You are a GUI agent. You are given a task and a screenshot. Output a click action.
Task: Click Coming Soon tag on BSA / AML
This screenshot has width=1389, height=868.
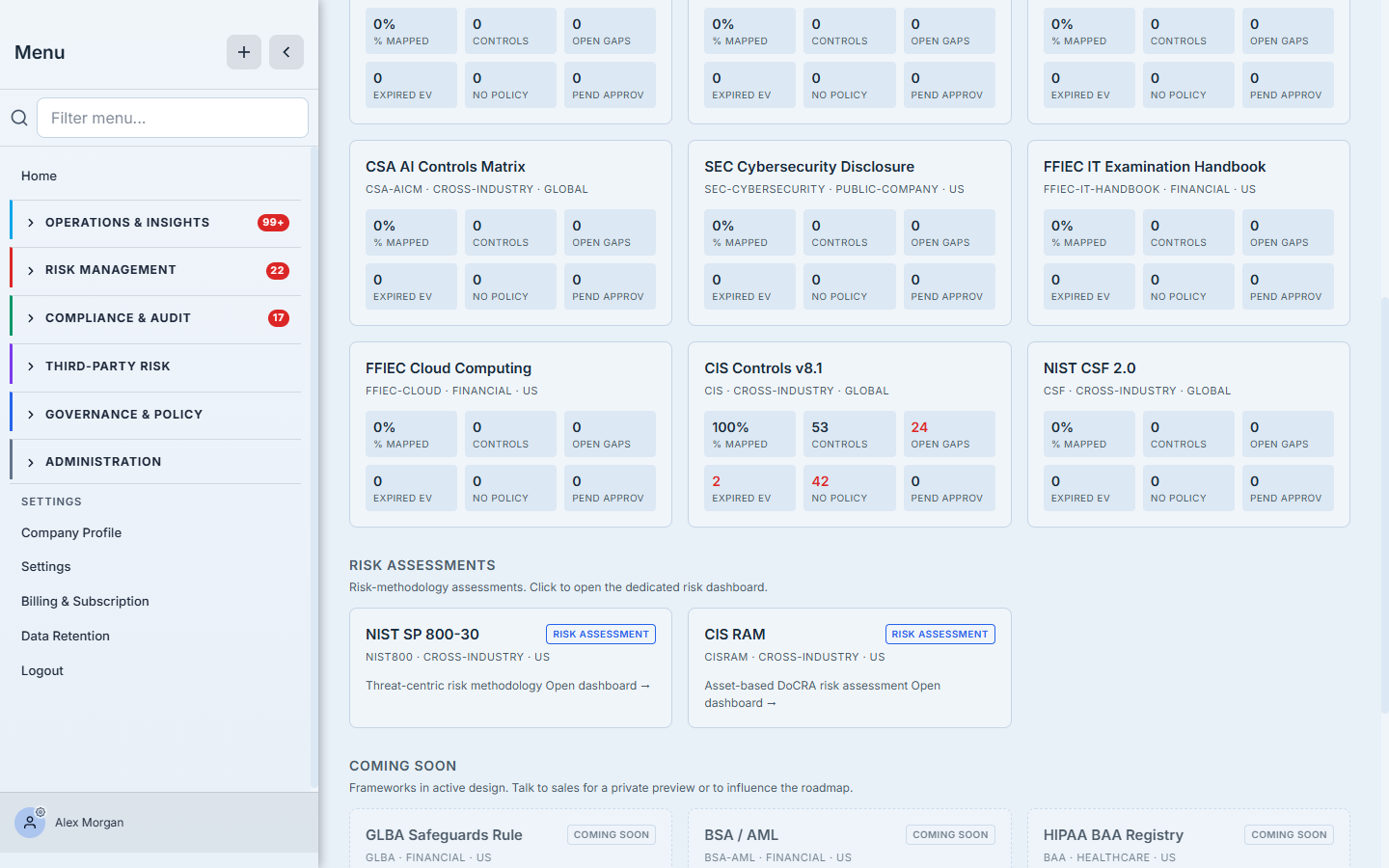(950, 834)
